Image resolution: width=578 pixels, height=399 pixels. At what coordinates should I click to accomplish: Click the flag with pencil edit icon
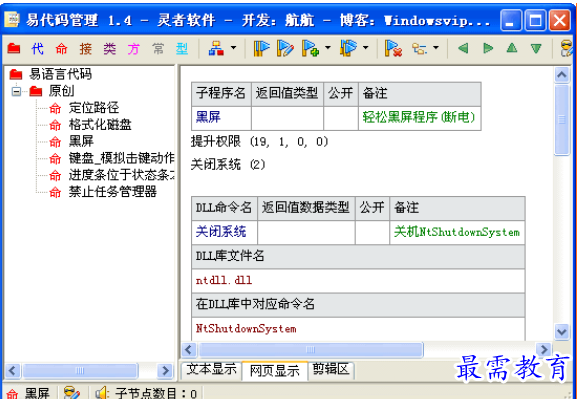click(286, 48)
